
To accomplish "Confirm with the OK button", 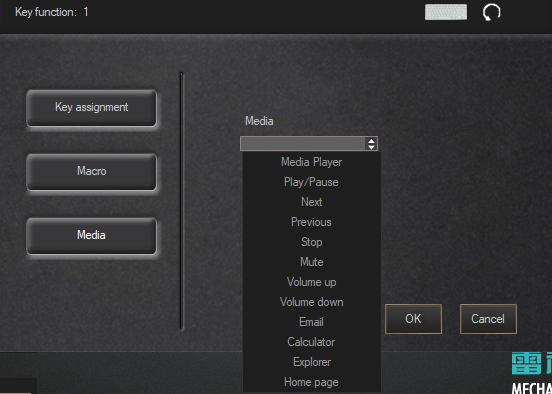I will [x=413, y=319].
